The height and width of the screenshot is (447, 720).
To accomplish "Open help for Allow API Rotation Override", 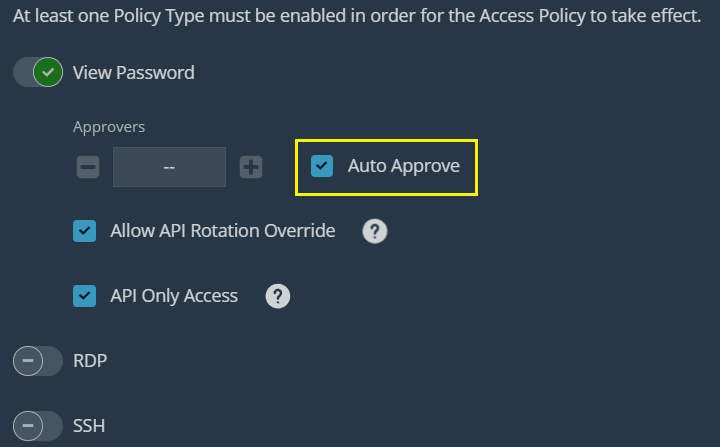I will tap(374, 232).
